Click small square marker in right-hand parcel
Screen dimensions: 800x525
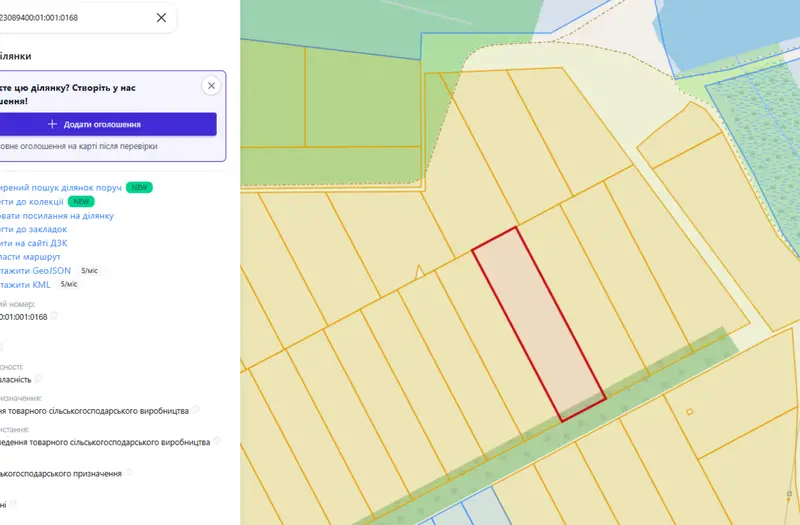(690, 412)
